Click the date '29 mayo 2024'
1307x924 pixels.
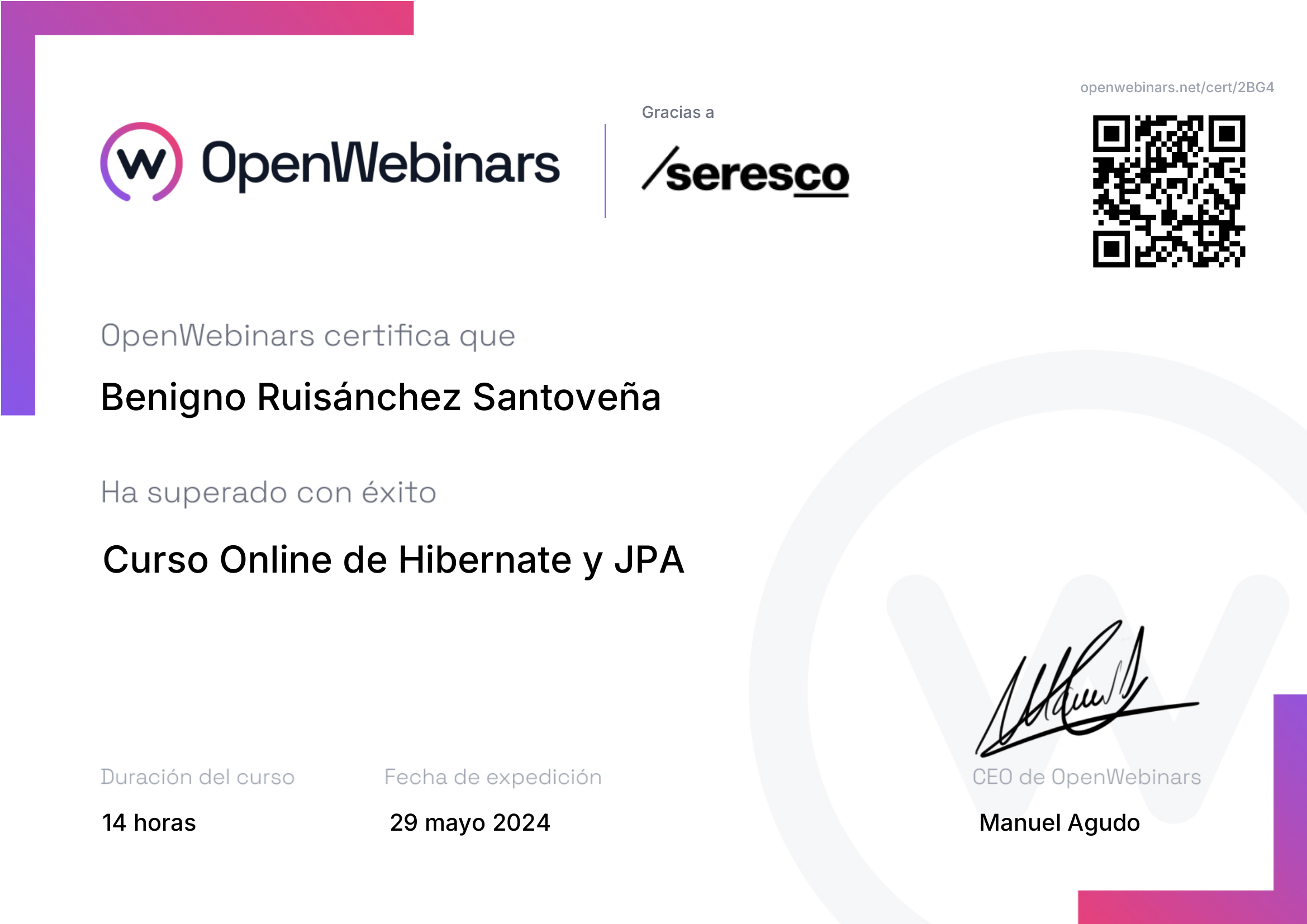coord(469,823)
